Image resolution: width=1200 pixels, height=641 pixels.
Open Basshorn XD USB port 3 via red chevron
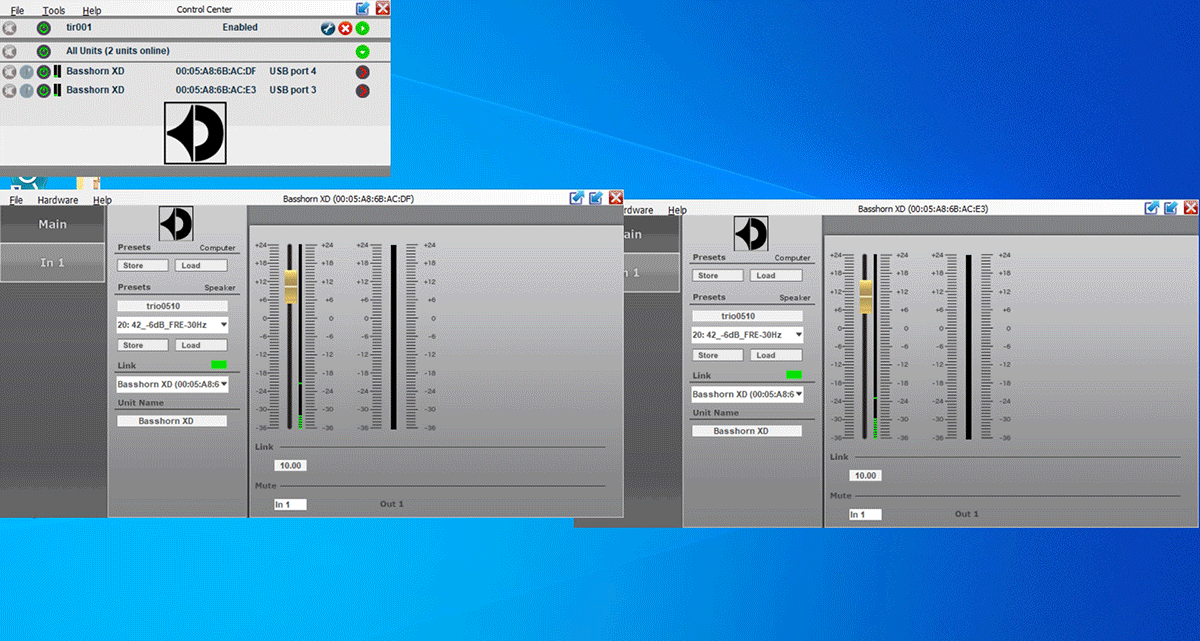[x=362, y=90]
